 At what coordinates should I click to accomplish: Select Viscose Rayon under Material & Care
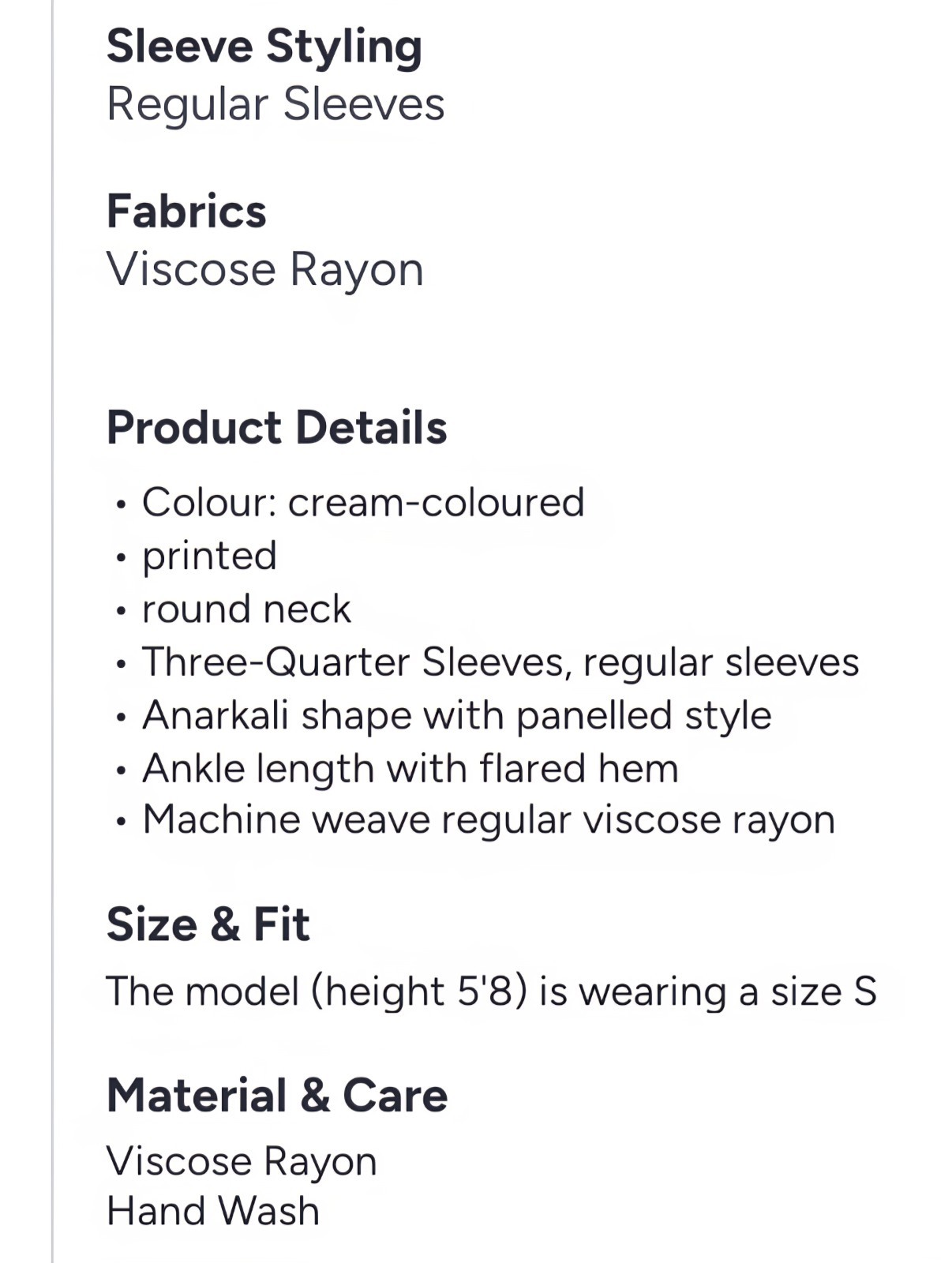coord(242,1162)
